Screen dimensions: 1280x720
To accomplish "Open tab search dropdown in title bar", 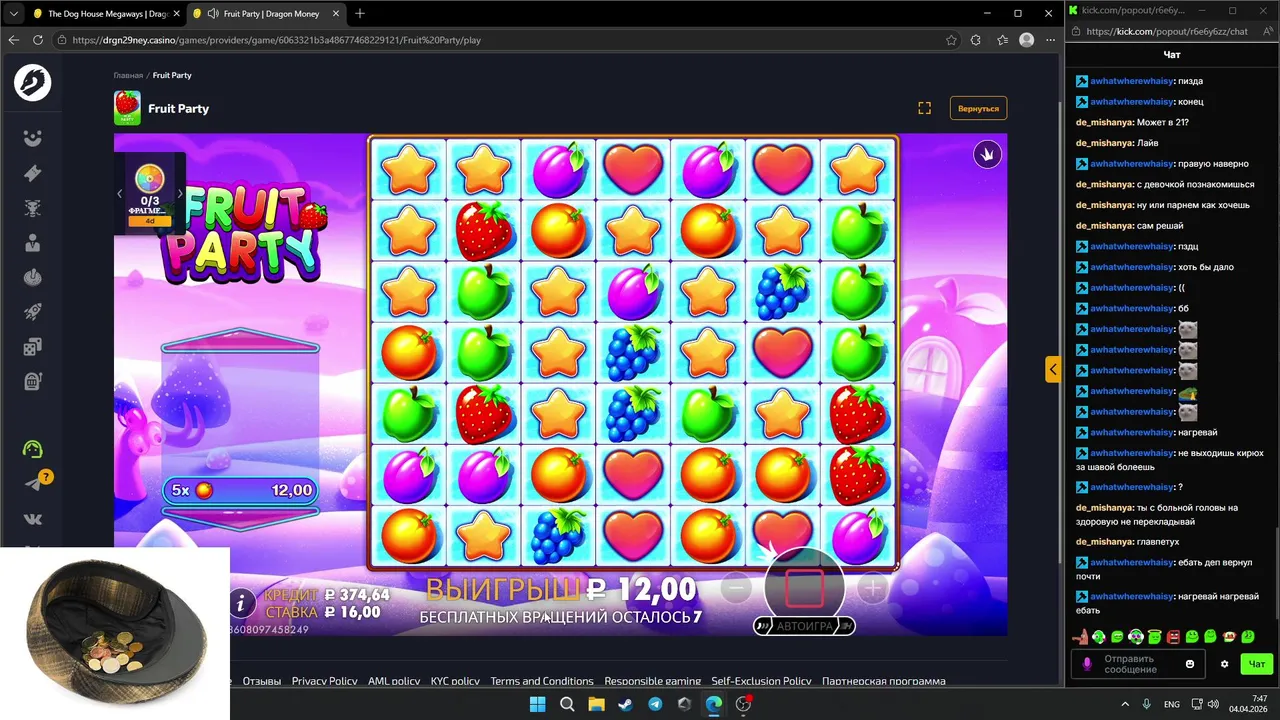I will (12, 14).
